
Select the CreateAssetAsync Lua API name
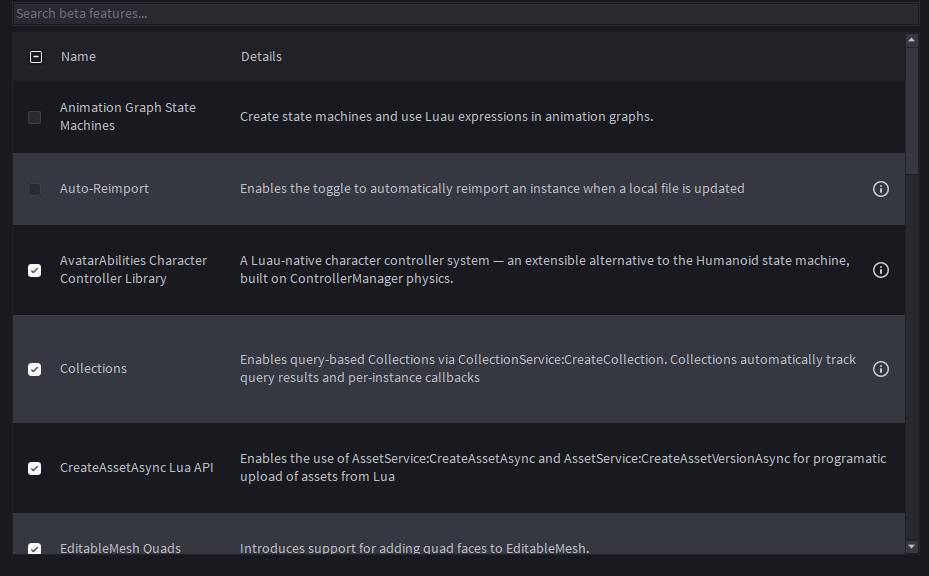pyautogui.click(x=136, y=468)
